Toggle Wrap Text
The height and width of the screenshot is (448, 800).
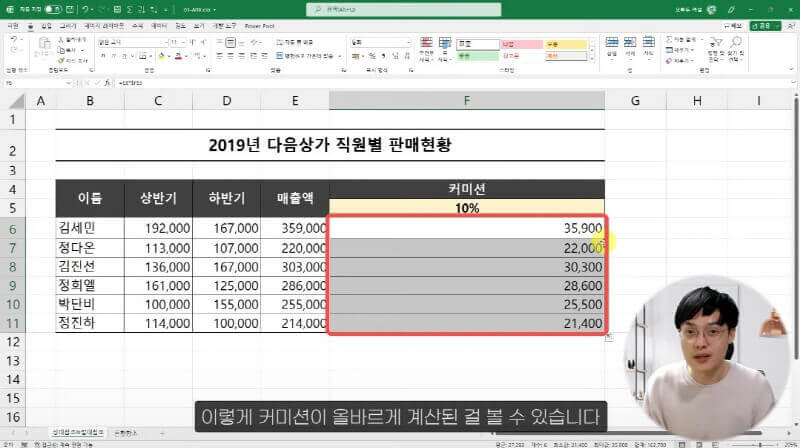click(x=295, y=42)
